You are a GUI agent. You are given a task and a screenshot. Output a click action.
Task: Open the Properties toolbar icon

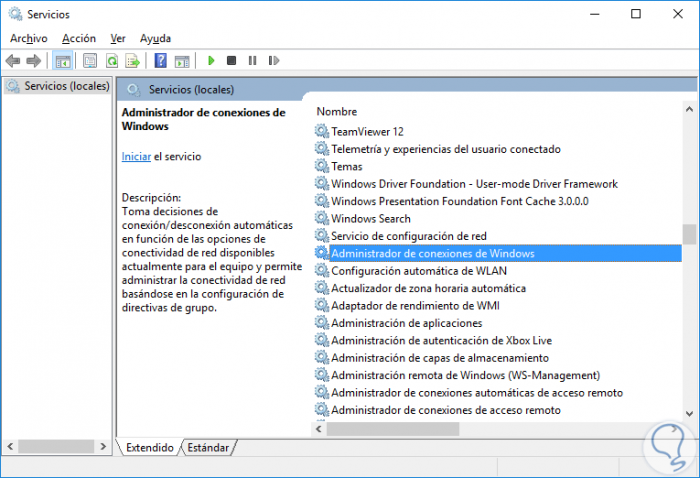[90, 61]
